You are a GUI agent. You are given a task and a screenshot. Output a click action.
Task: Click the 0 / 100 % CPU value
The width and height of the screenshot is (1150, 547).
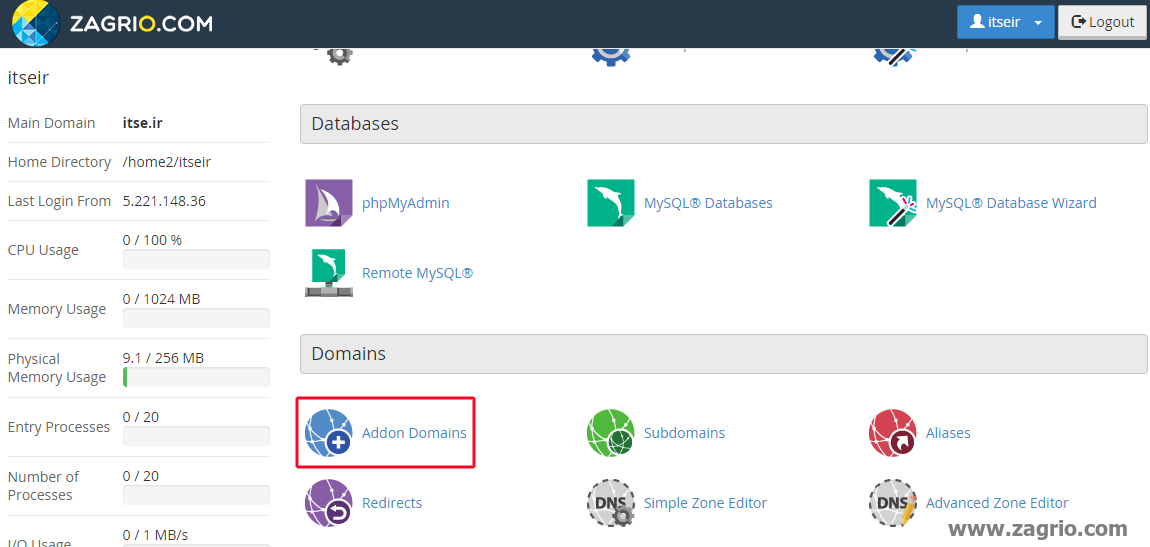click(153, 240)
